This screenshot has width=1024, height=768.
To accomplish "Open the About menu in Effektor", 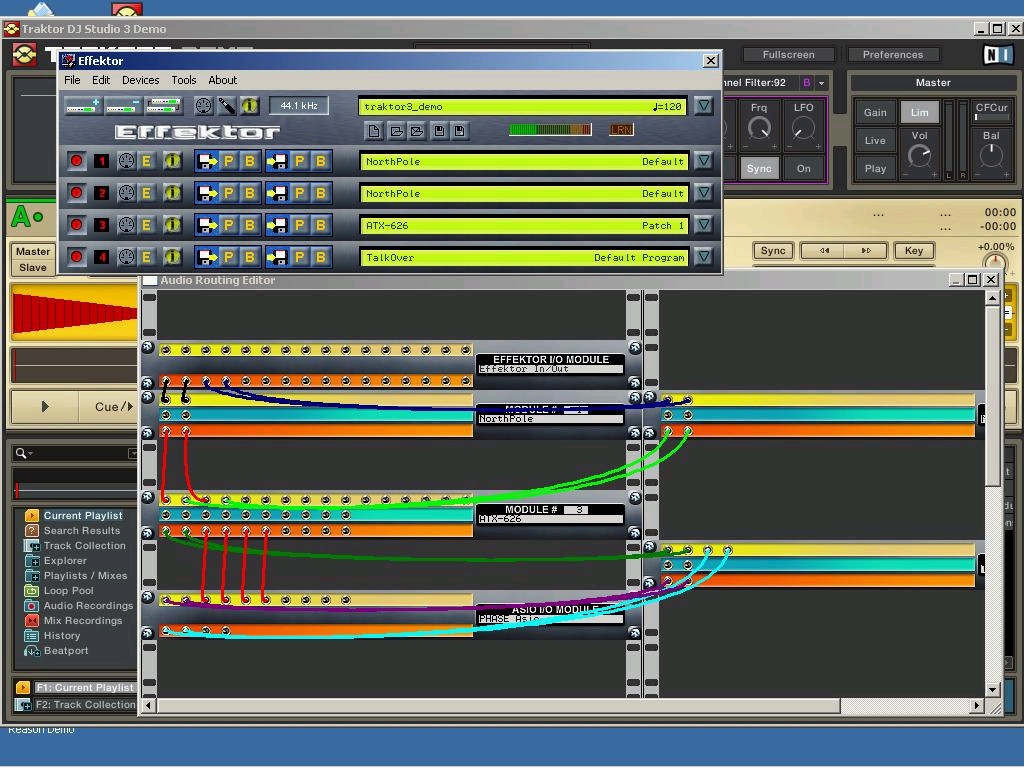I will tap(223, 80).
